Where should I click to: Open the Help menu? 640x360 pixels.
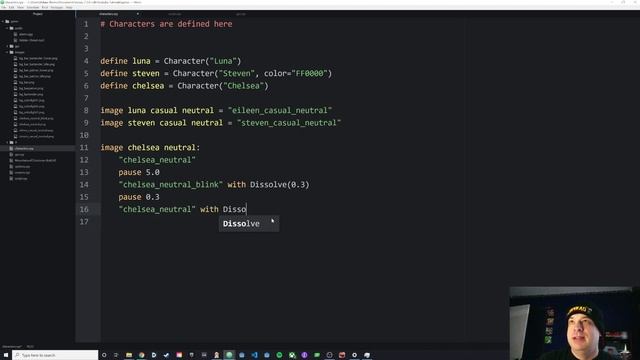click(69, 7)
